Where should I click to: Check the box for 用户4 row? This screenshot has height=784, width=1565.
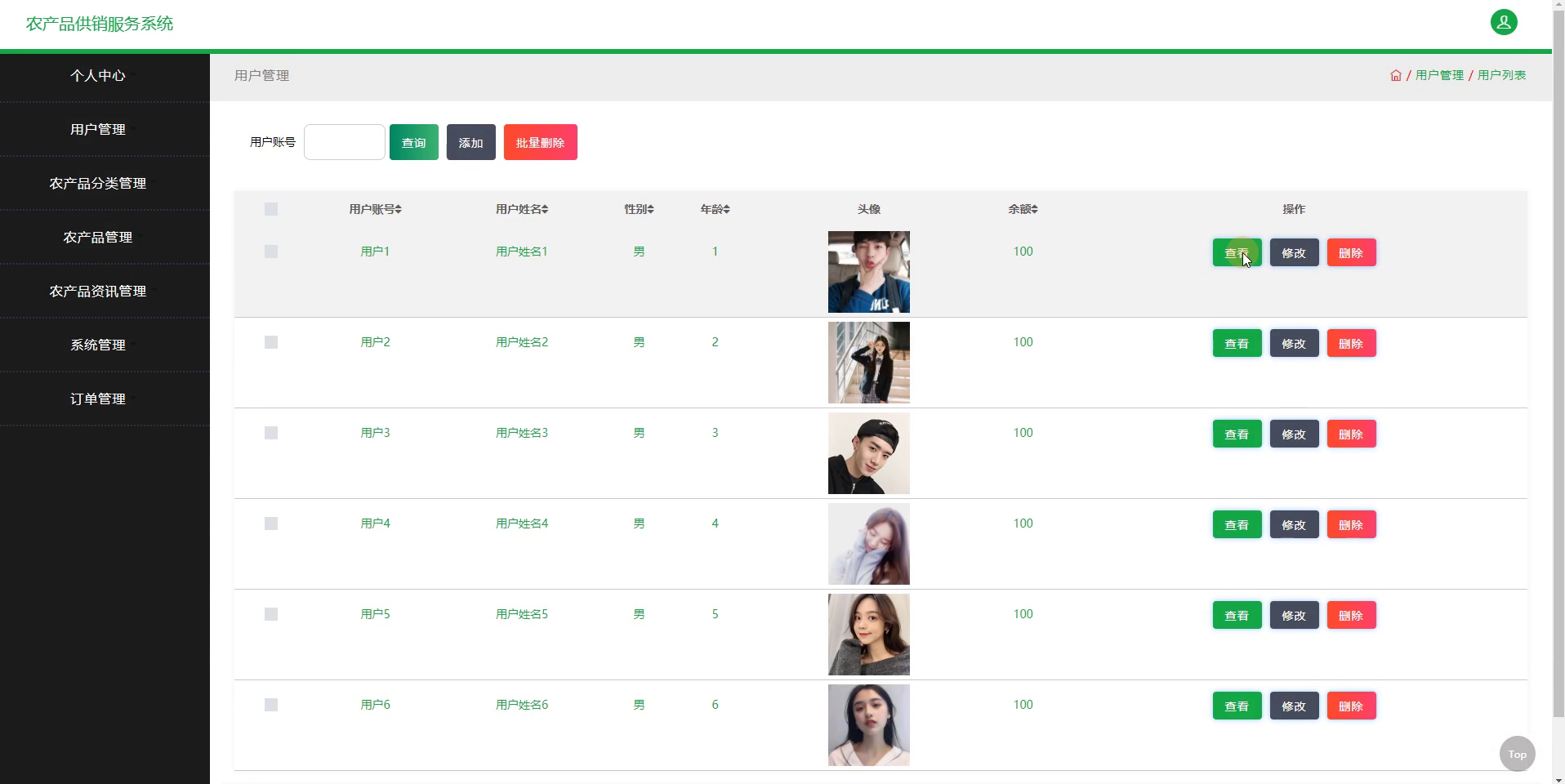[271, 523]
